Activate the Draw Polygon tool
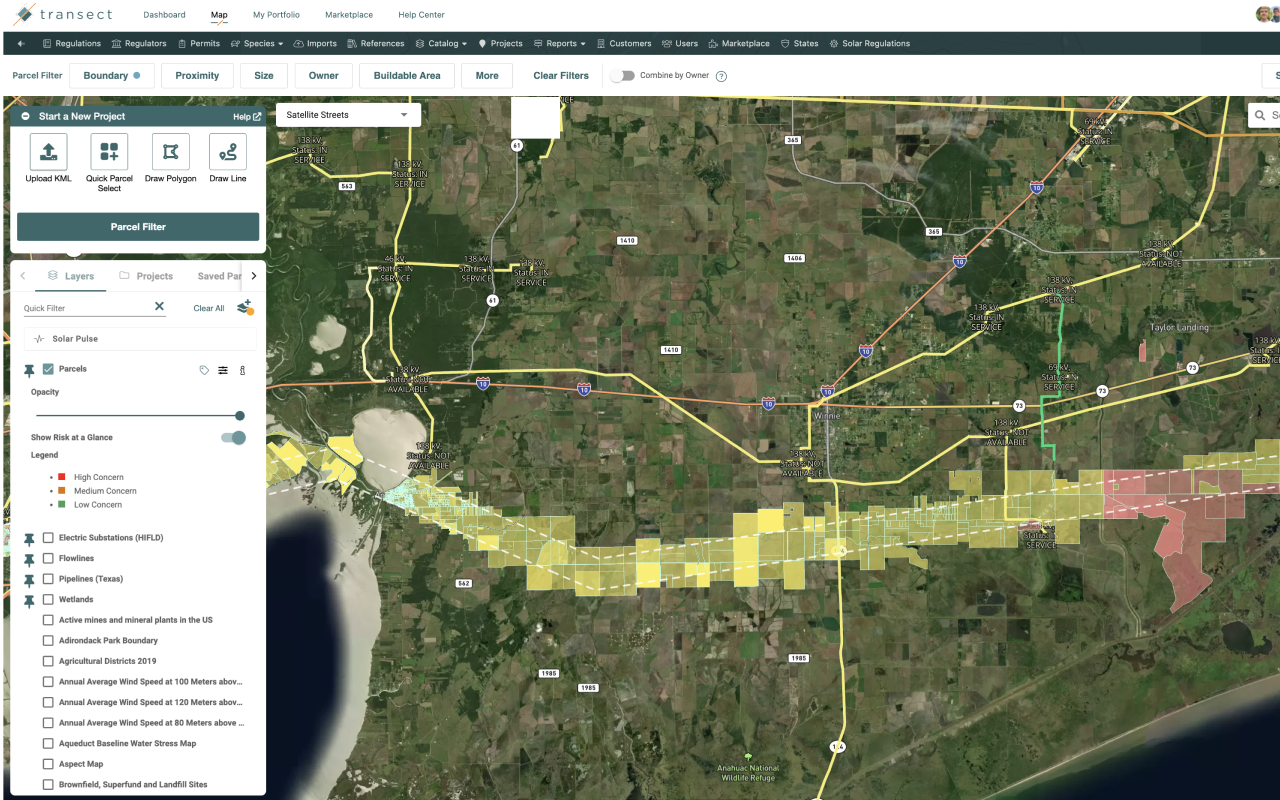Image resolution: width=1280 pixels, height=800 pixels. 170,153
